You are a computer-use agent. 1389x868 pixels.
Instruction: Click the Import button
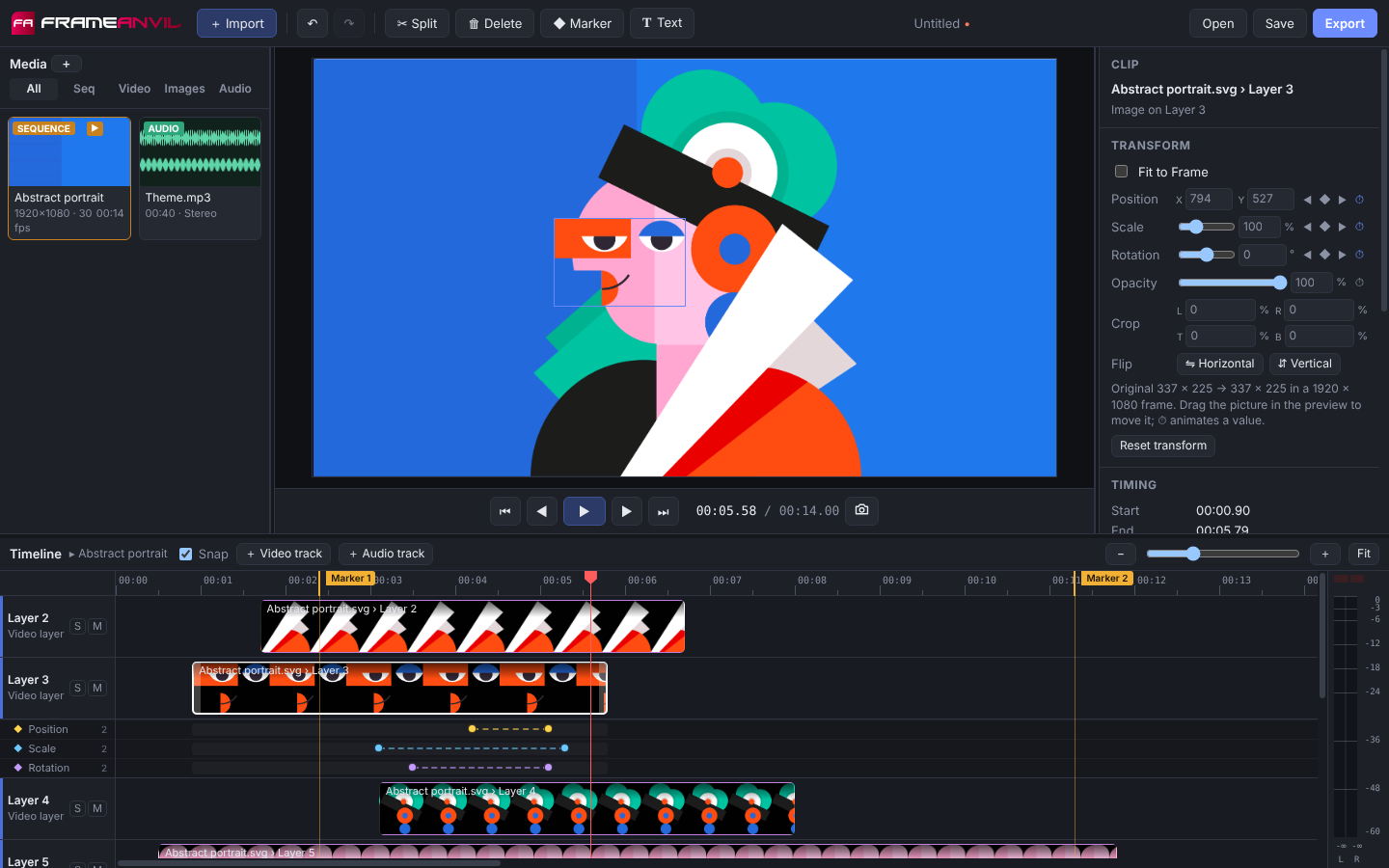tap(237, 23)
